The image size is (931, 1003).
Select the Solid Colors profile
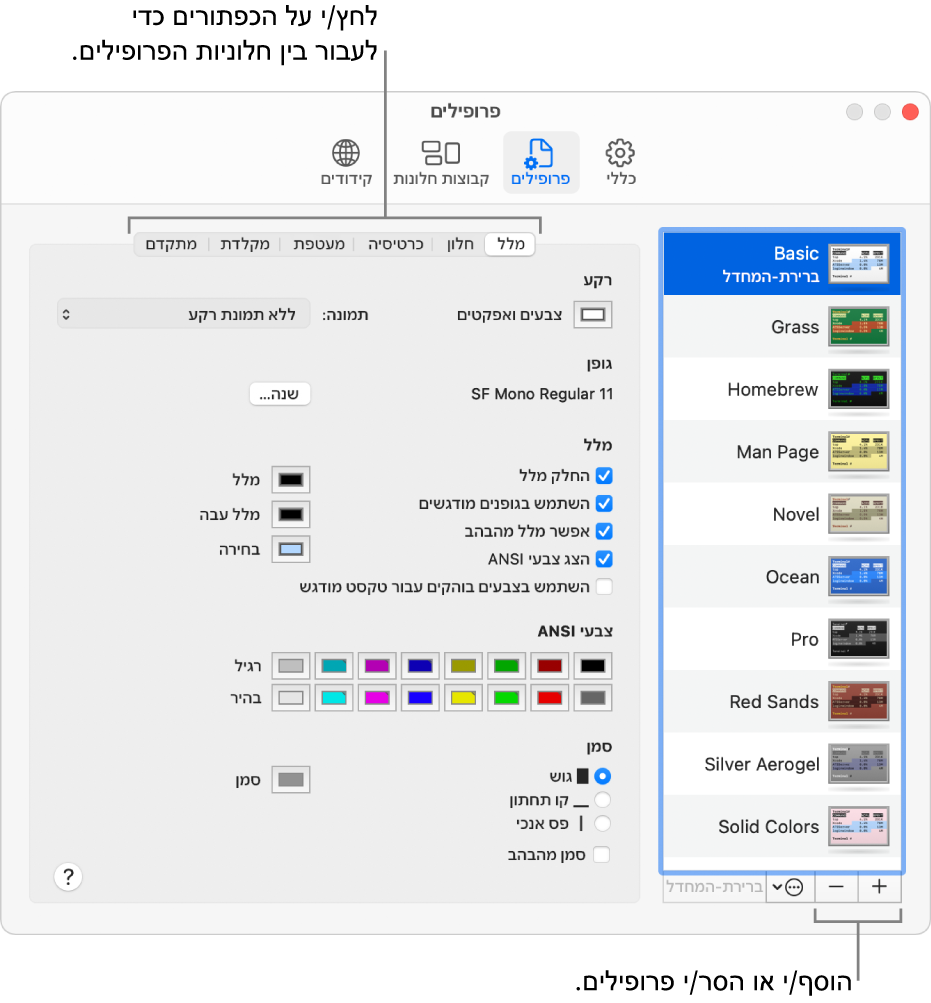pos(782,826)
